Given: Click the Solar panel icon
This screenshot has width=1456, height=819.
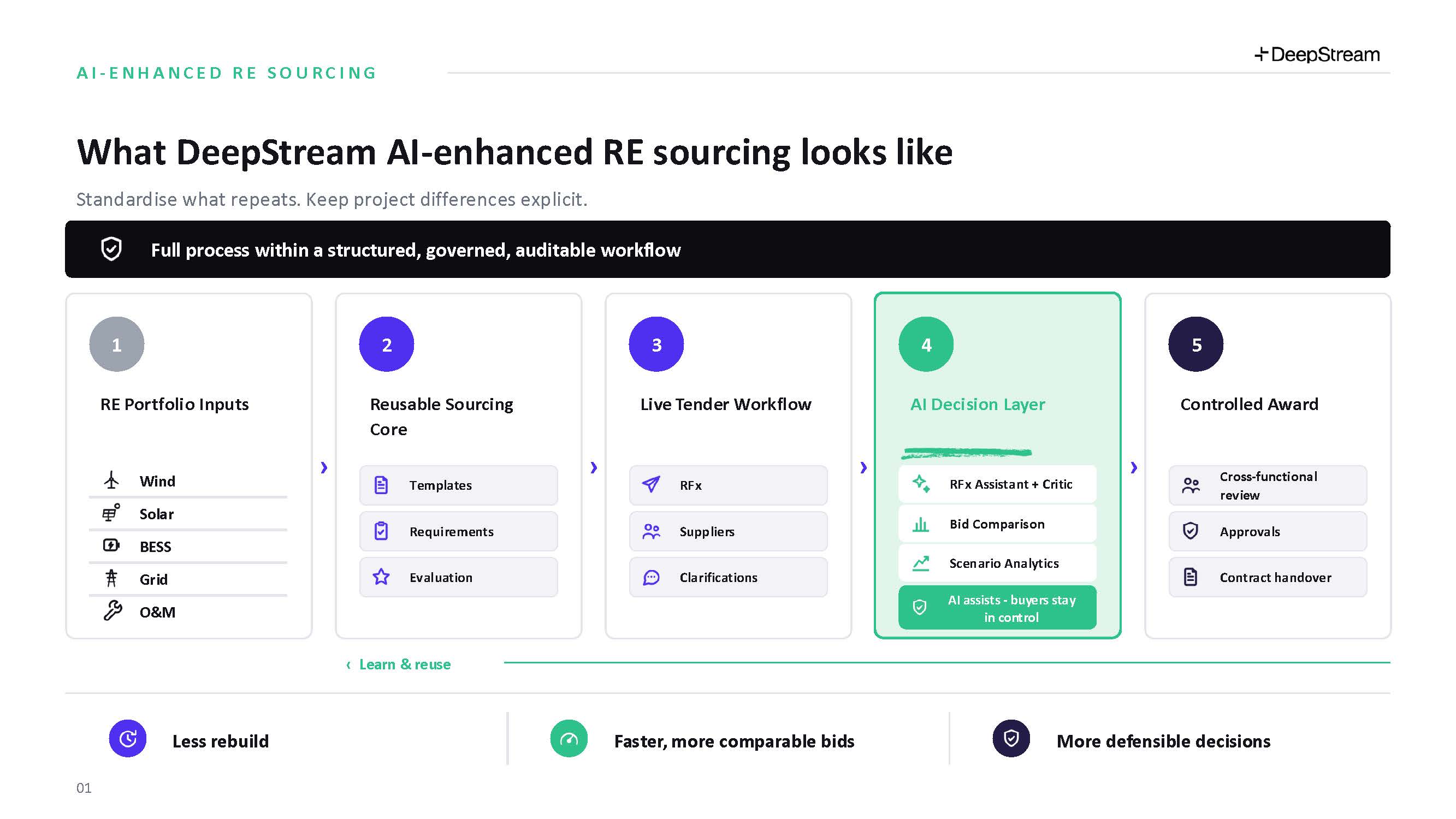Looking at the screenshot, I should click(111, 512).
